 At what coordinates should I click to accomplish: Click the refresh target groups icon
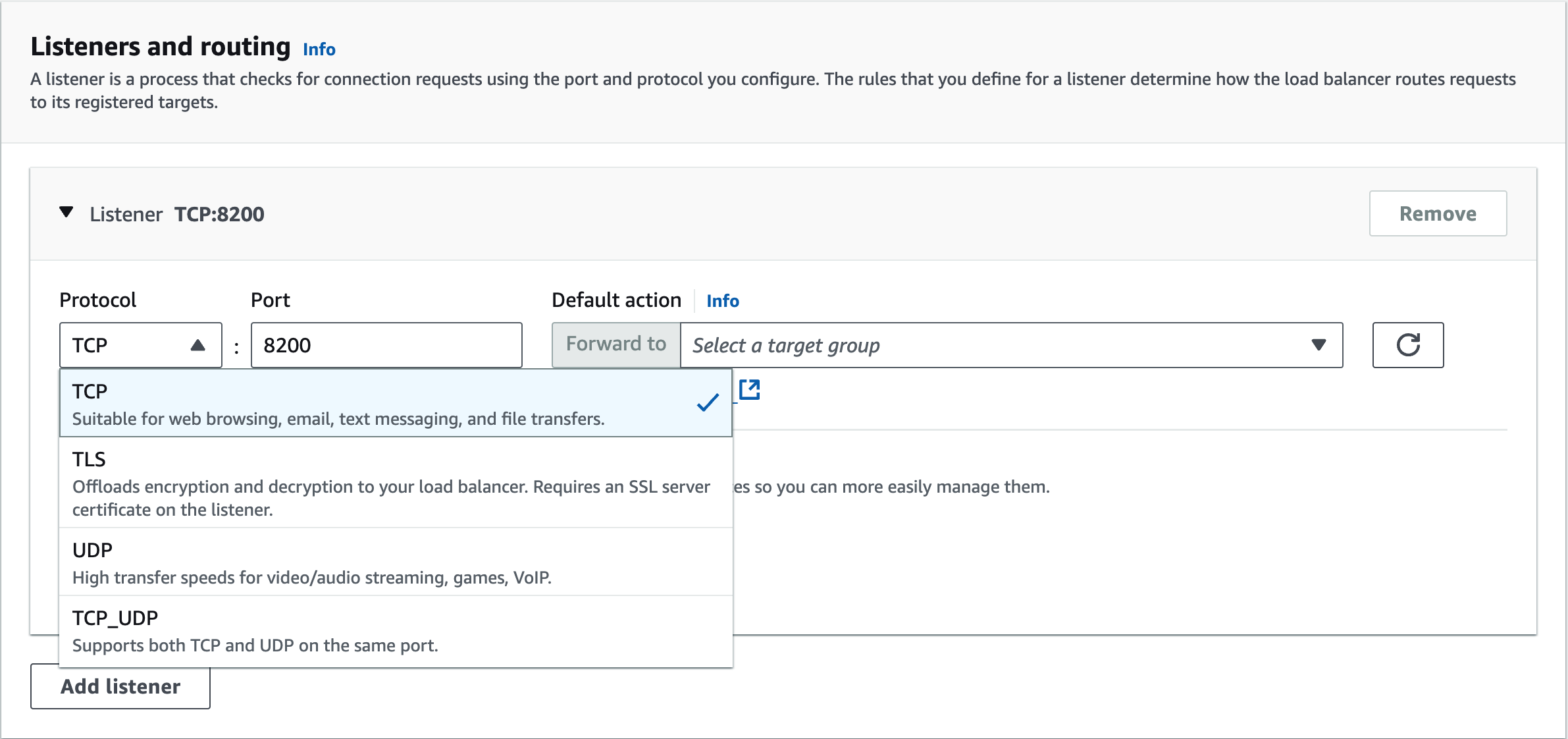tap(1407, 345)
